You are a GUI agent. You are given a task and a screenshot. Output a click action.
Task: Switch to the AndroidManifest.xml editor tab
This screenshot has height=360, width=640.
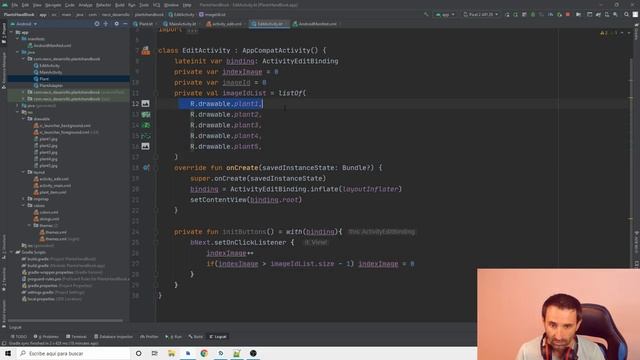point(315,24)
